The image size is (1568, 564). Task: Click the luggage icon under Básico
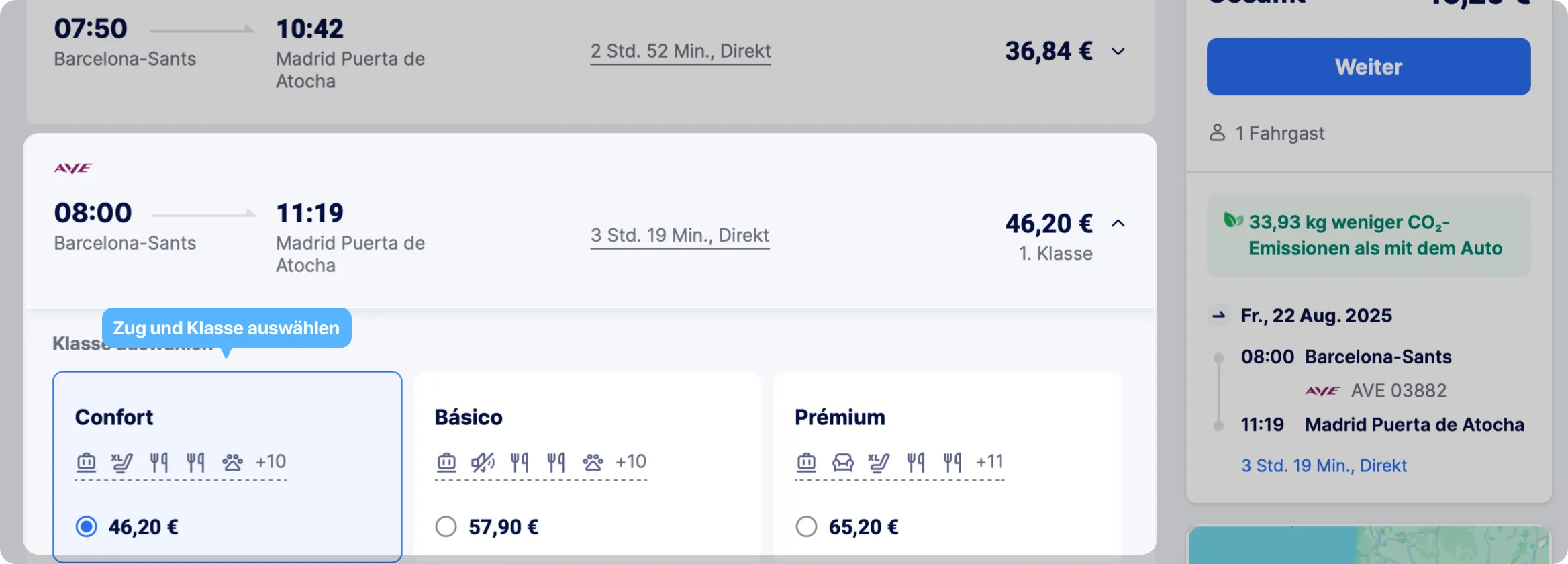tap(446, 462)
